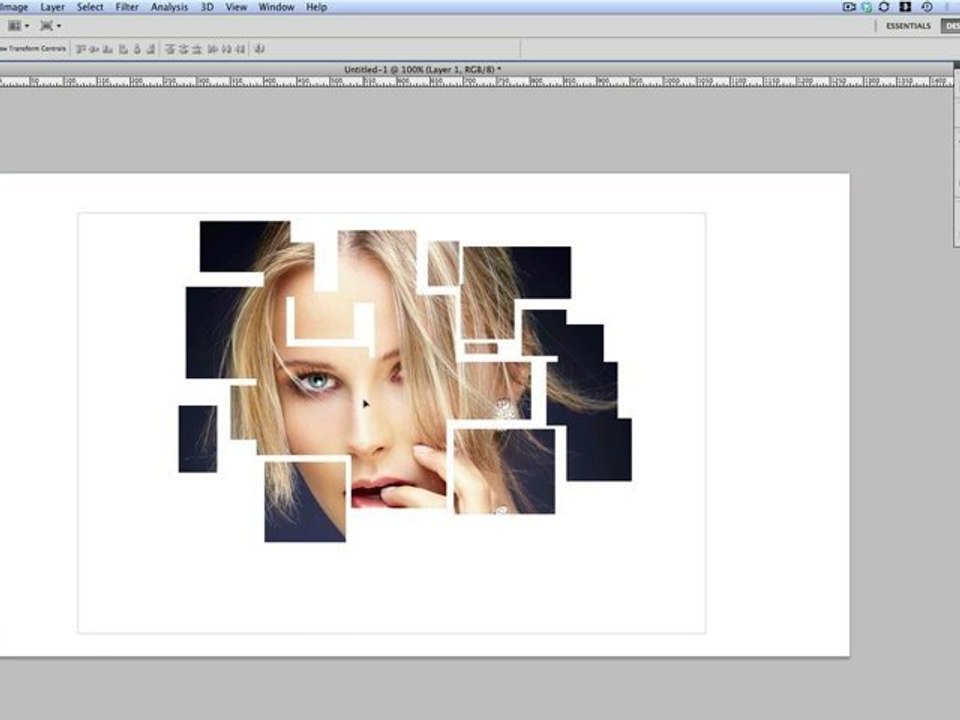Viewport: 960px width, 720px height.
Task: Open the Analysis menu
Action: click(170, 7)
